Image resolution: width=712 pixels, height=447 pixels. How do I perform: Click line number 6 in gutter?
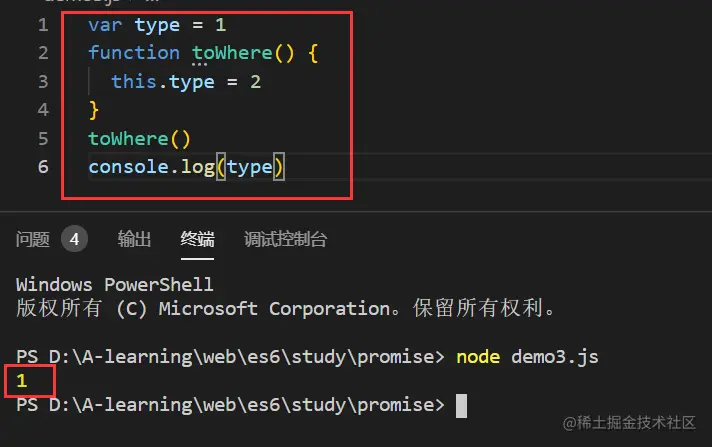[43, 167]
